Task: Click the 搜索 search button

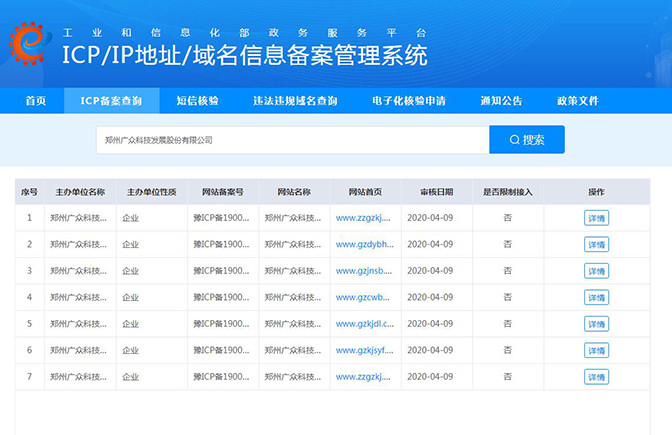Action: tap(526, 140)
